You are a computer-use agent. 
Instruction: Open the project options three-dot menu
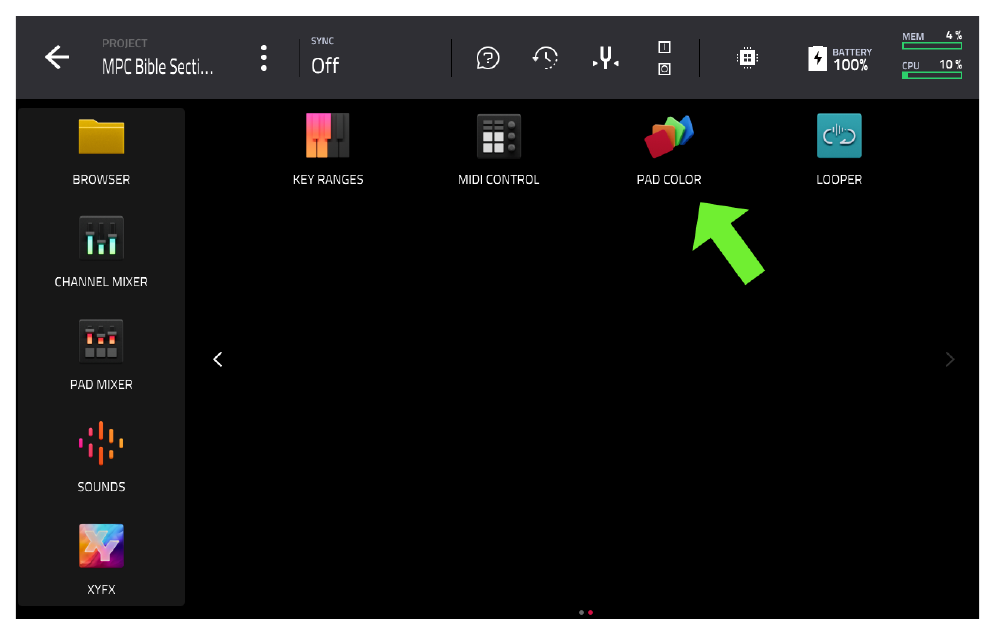click(x=264, y=58)
